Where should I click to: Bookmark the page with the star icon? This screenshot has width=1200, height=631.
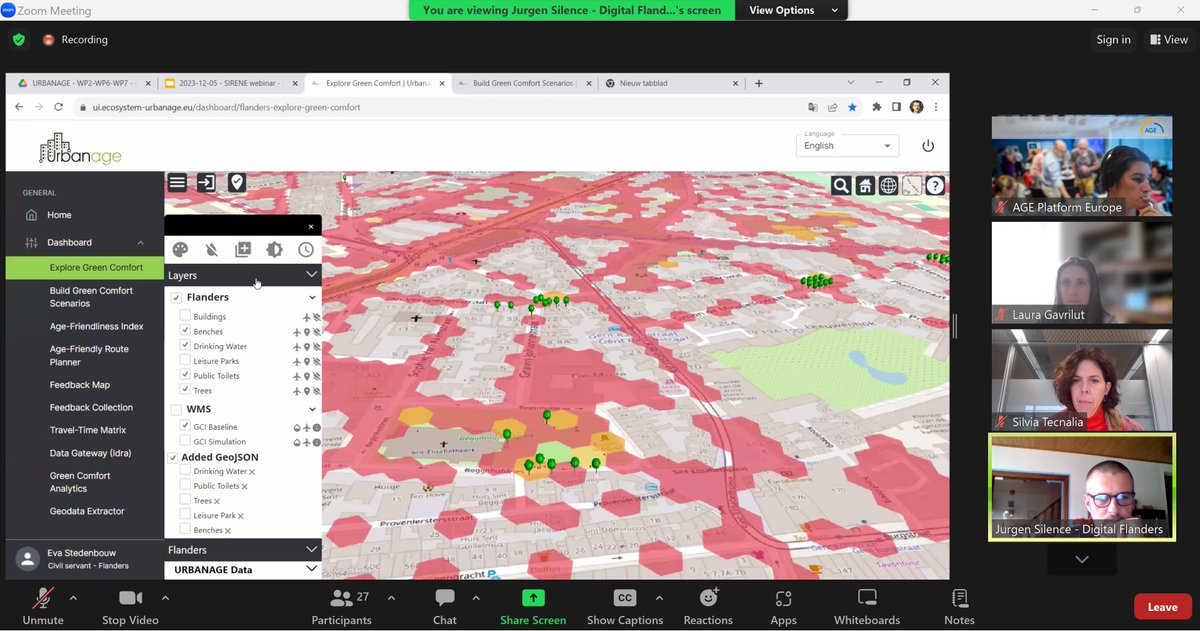point(852,107)
